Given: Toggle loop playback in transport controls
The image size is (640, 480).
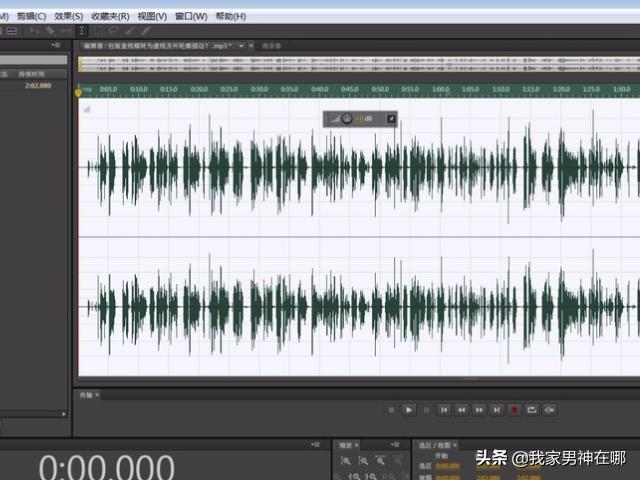Looking at the screenshot, I should coord(531,409).
